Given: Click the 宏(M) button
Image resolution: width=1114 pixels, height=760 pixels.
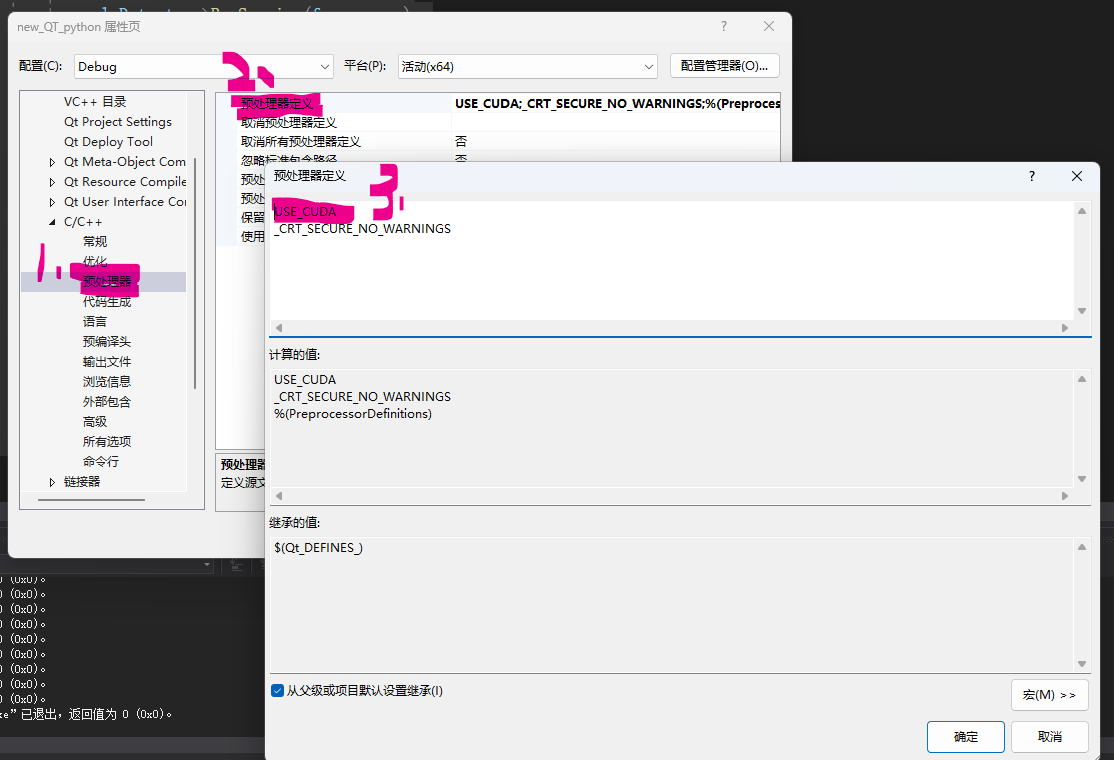Looking at the screenshot, I should click(x=1050, y=695).
